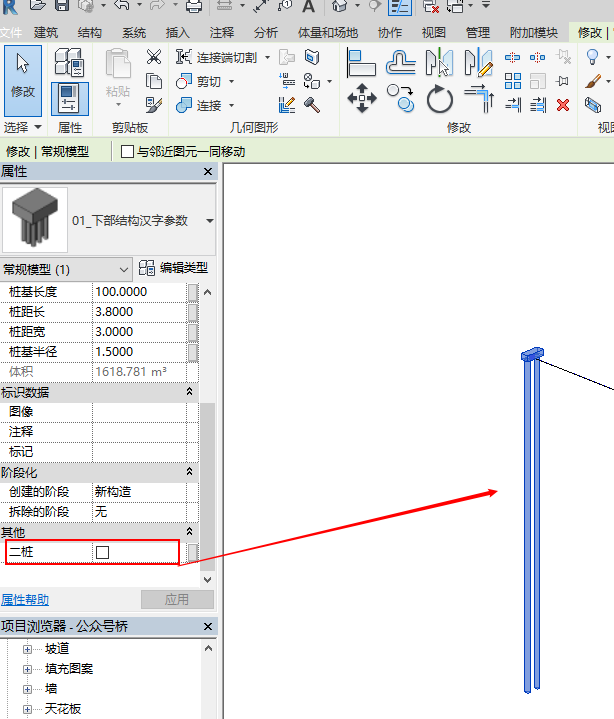Click the Print icon in quick access

coord(194,6)
